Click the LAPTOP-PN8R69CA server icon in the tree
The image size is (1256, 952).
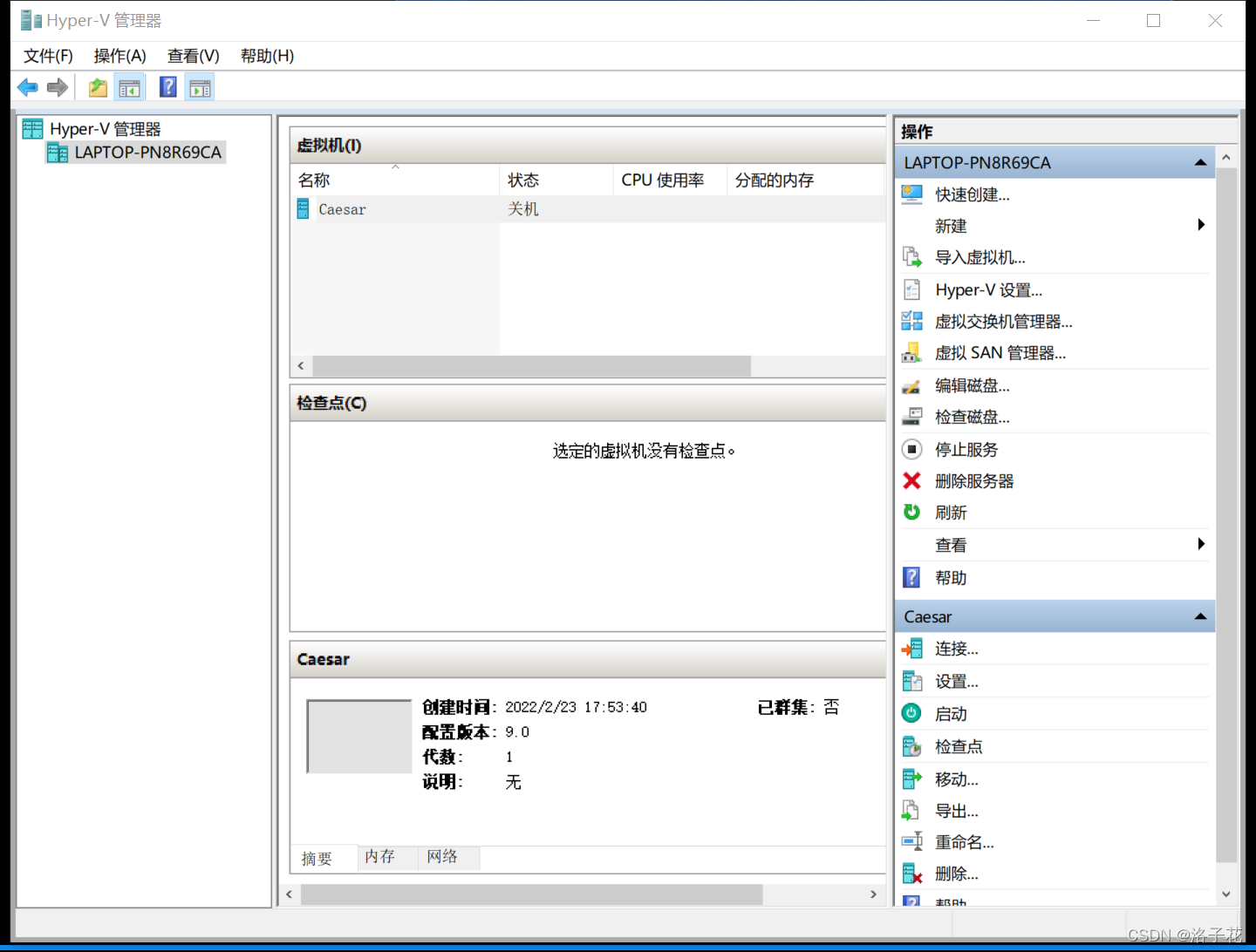pos(58,153)
